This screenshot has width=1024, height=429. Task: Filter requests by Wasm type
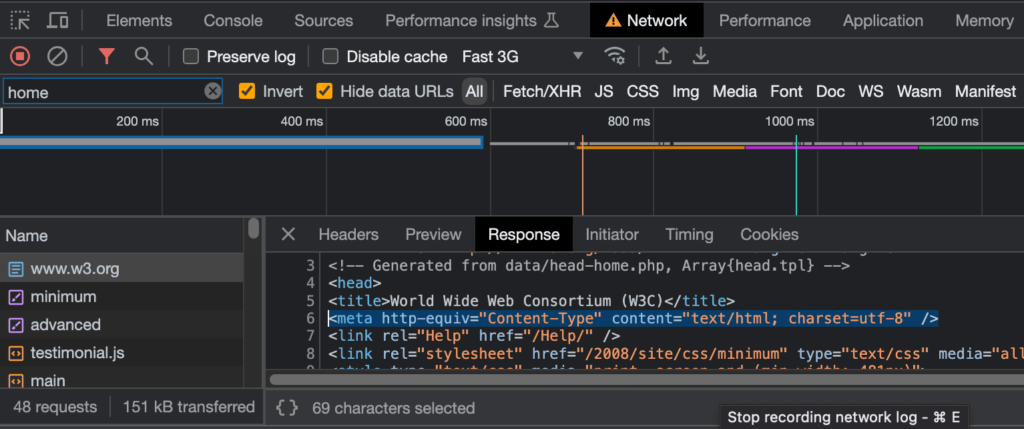point(919,91)
